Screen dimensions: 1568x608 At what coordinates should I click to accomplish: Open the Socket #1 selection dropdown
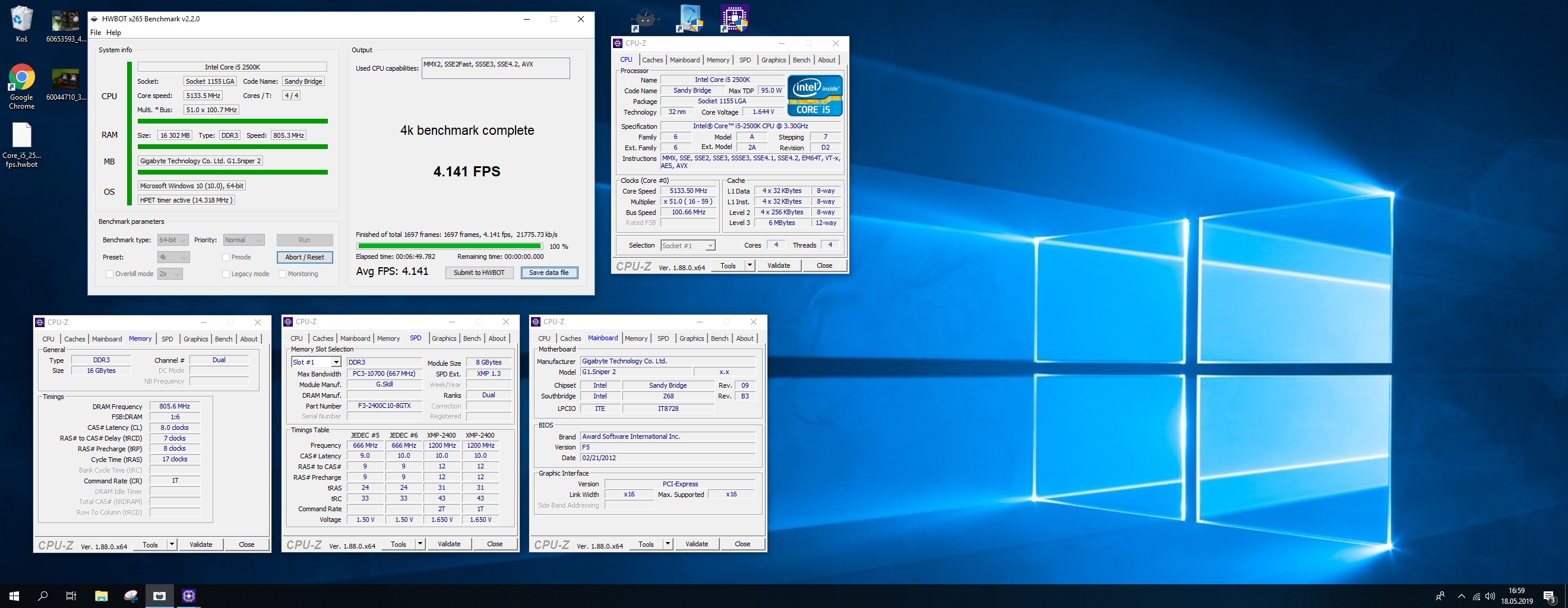coord(688,245)
